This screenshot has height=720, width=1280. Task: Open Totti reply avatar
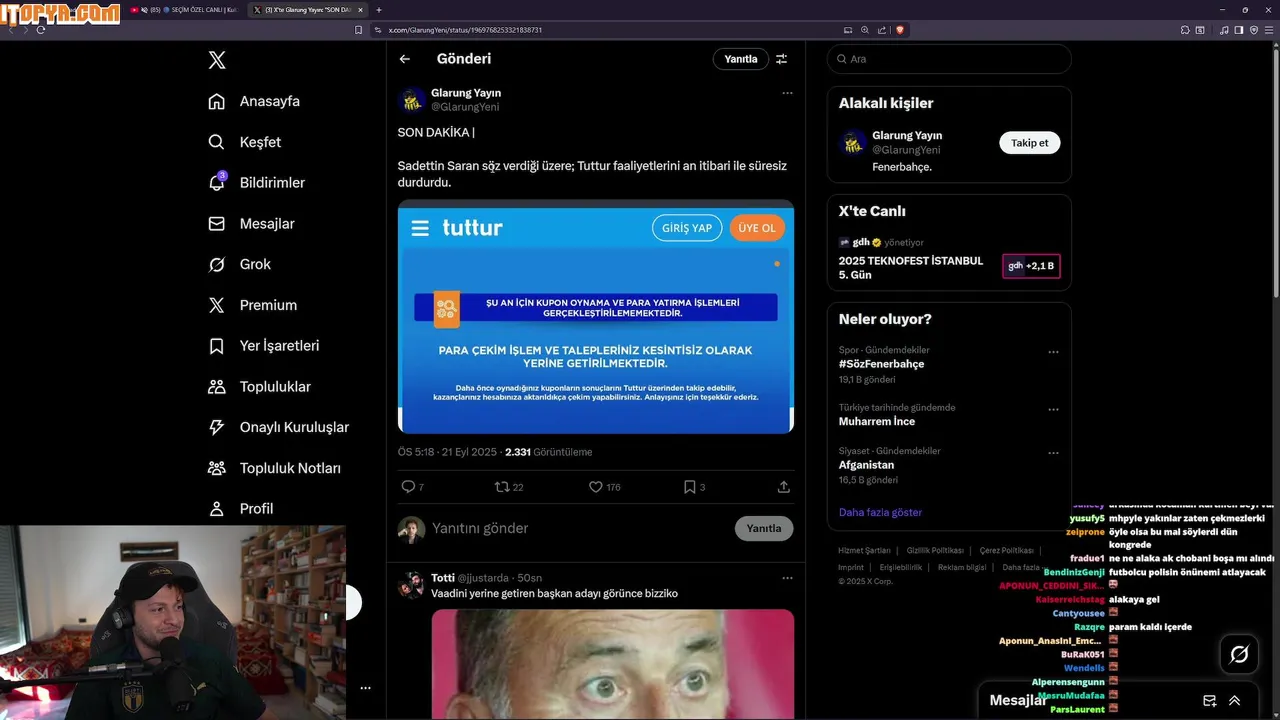411,586
